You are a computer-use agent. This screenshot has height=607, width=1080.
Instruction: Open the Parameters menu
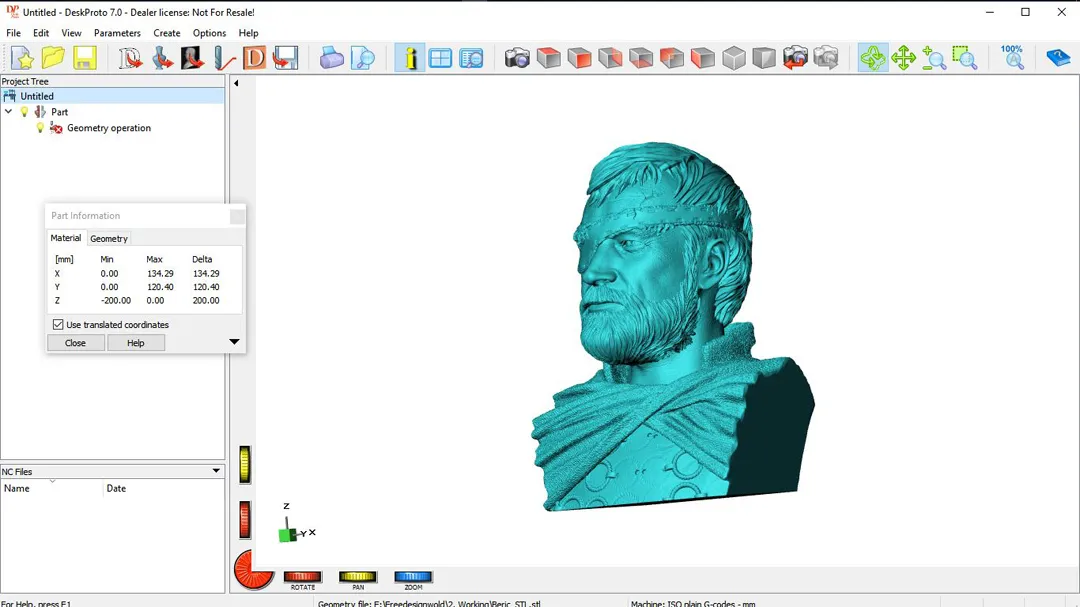coord(117,33)
